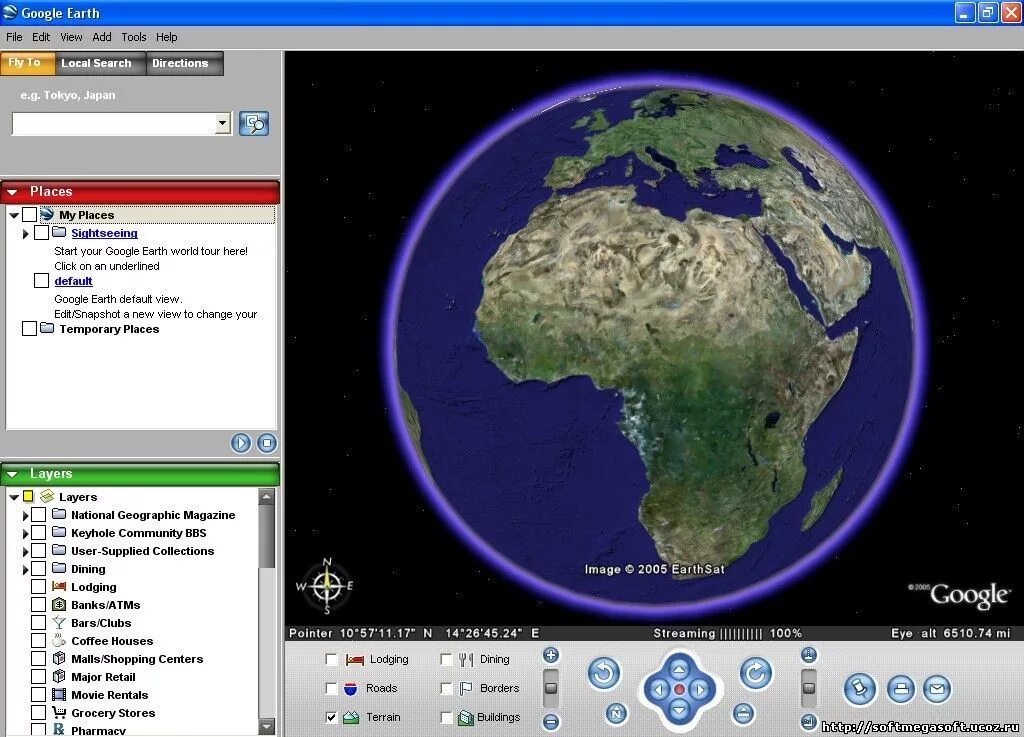
Task: Click the Movie Rentals film icon
Action: tap(59, 695)
